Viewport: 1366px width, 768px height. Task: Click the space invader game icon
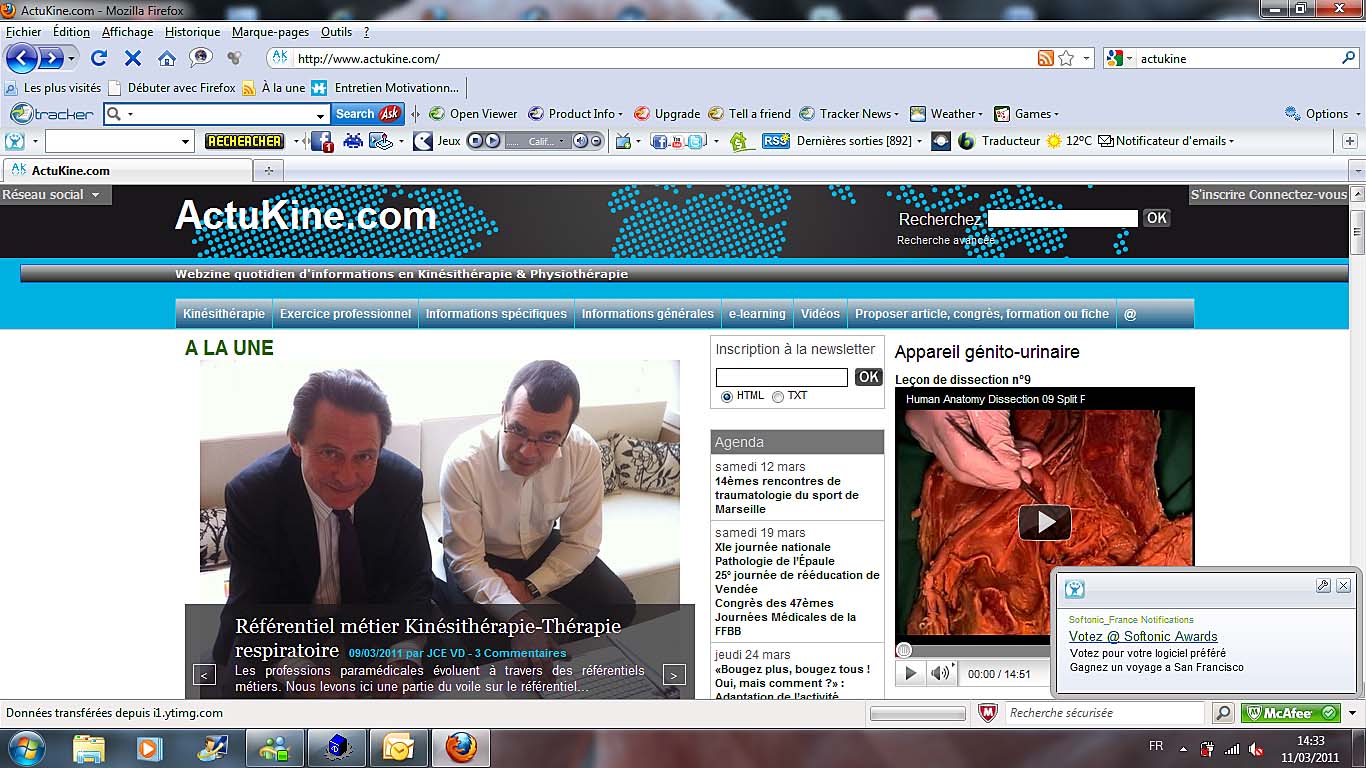click(x=353, y=141)
